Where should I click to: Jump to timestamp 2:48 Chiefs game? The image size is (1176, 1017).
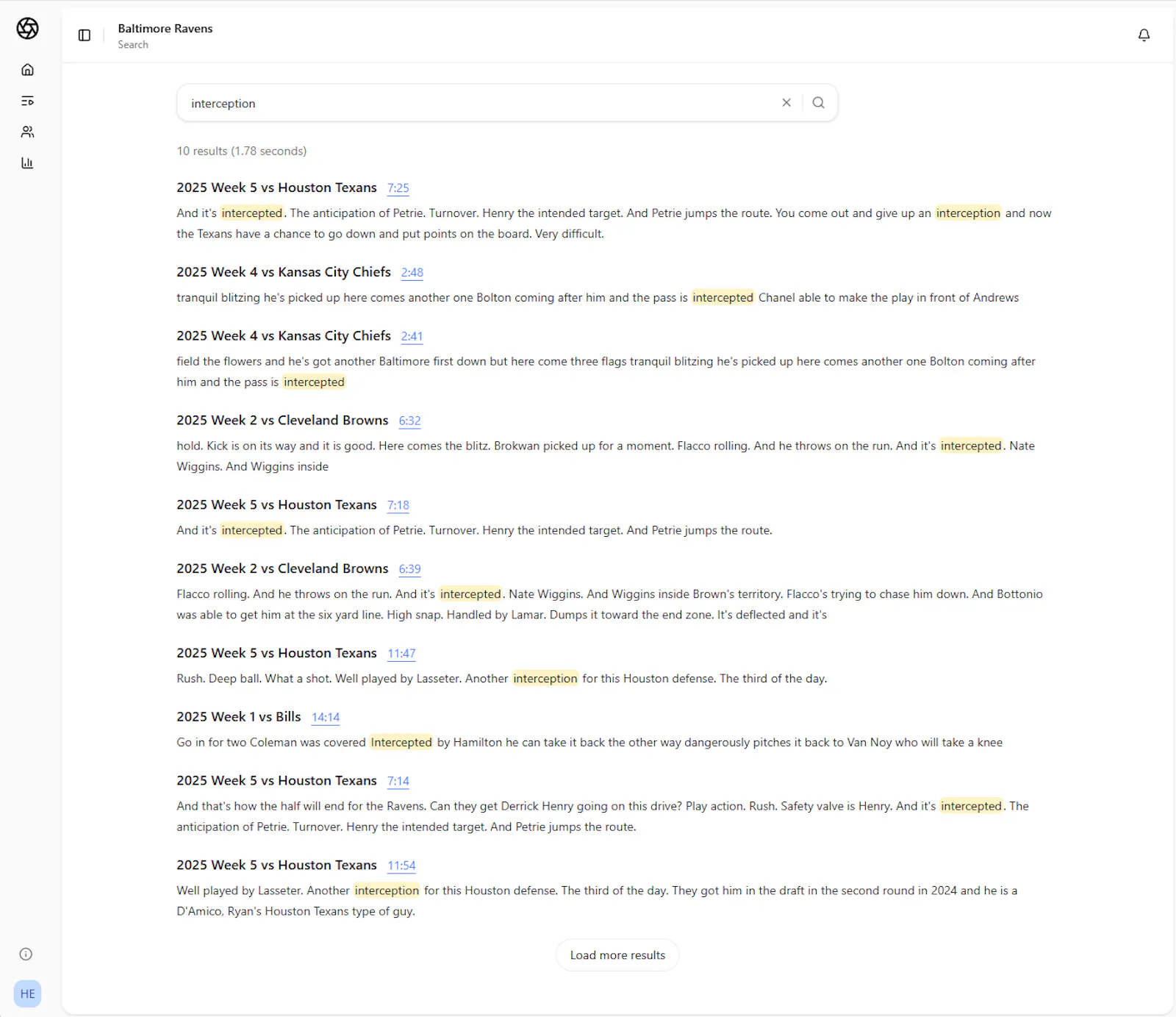pos(412,273)
